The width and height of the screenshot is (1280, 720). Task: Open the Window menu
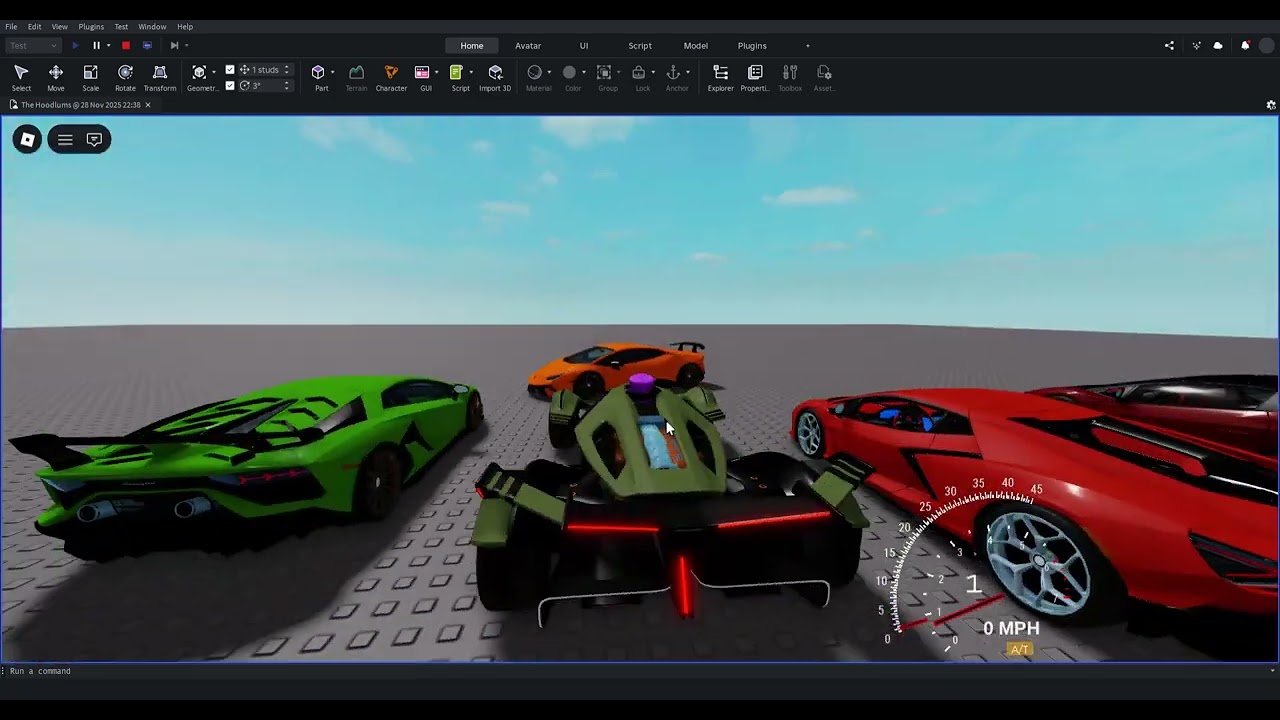click(152, 27)
